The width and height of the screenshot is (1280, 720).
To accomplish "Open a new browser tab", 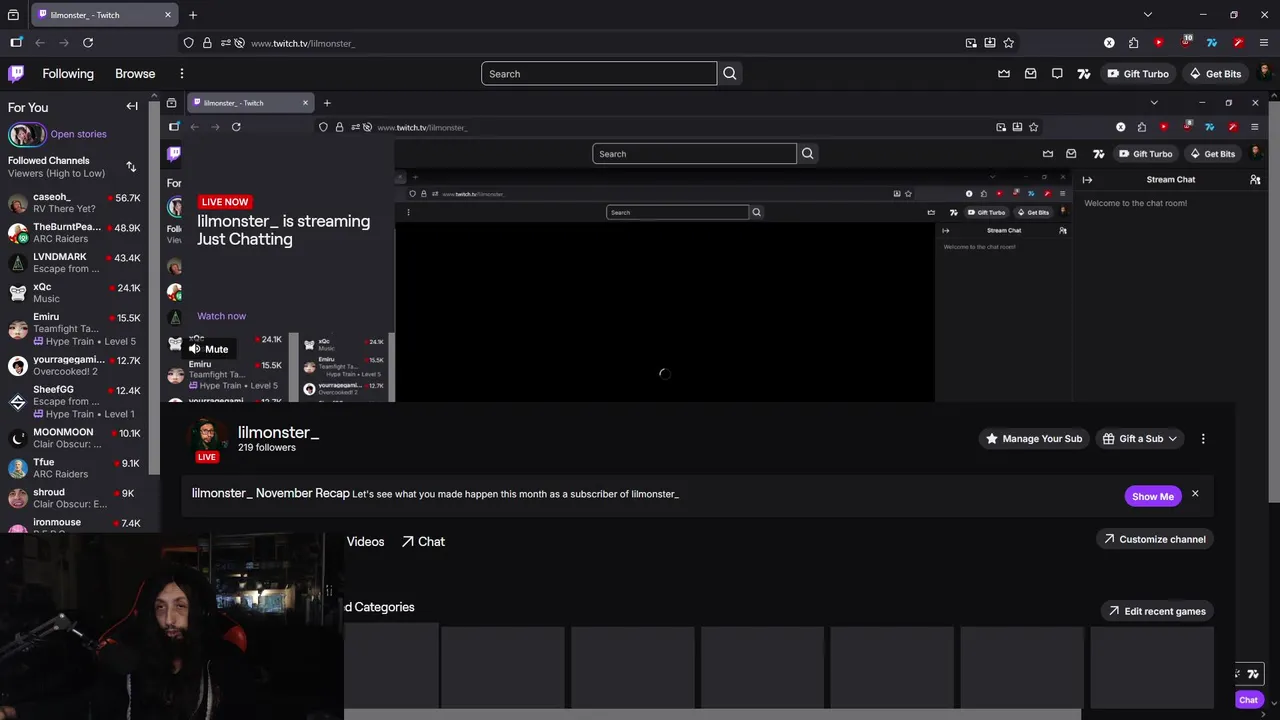I will 193,15.
